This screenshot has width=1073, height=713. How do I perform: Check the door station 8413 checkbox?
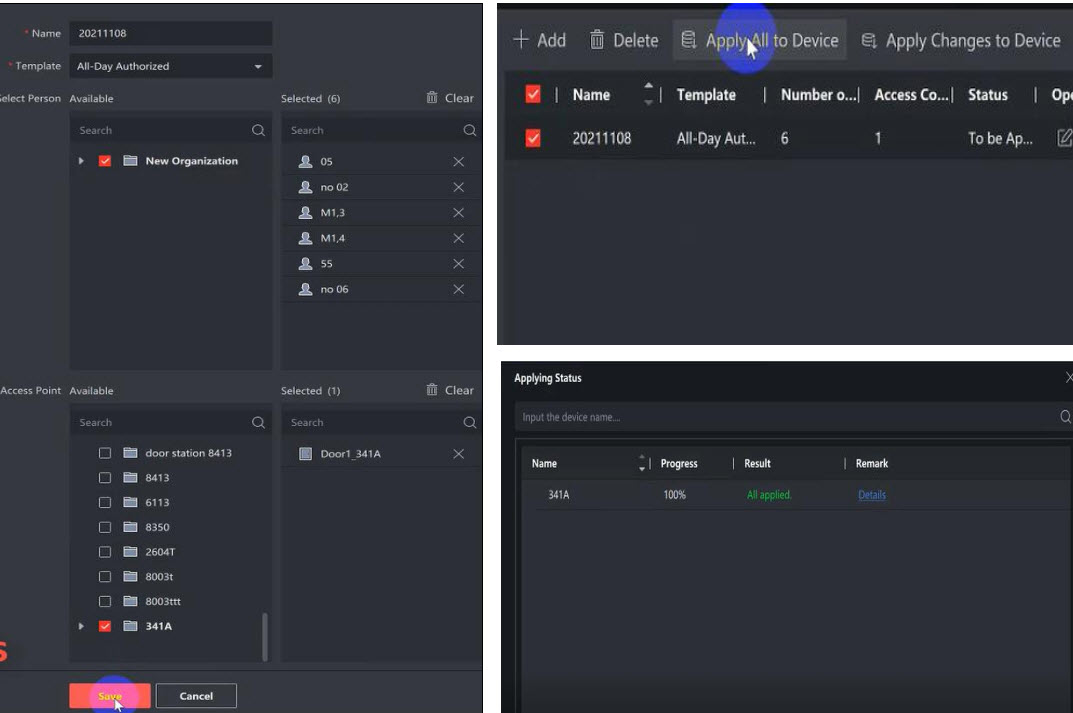tap(105, 453)
